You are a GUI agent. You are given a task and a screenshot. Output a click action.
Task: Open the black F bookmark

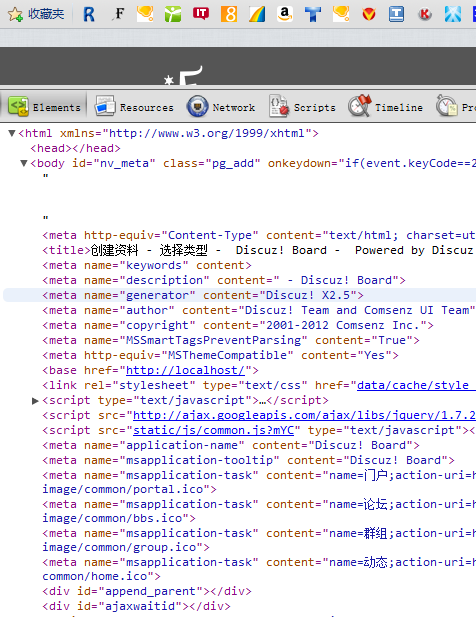click(118, 14)
